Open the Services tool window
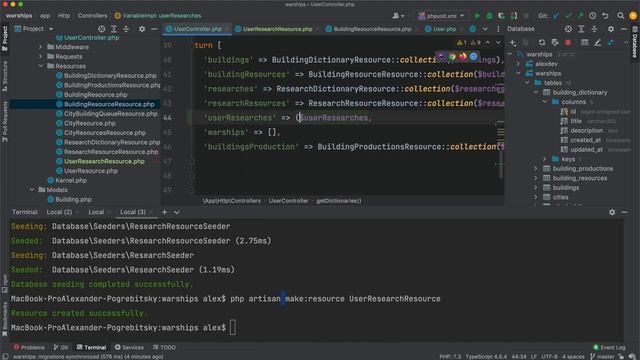Screen dimensions: 640x360 pyautogui.click(x=129, y=347)
